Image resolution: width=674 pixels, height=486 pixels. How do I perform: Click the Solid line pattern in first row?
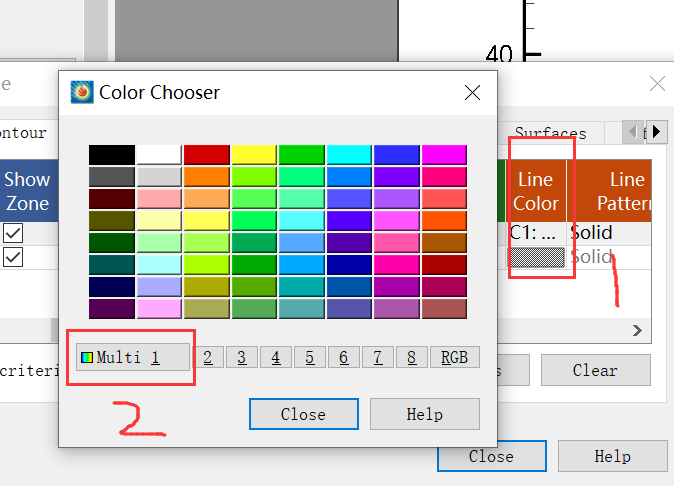coord(591,233)
